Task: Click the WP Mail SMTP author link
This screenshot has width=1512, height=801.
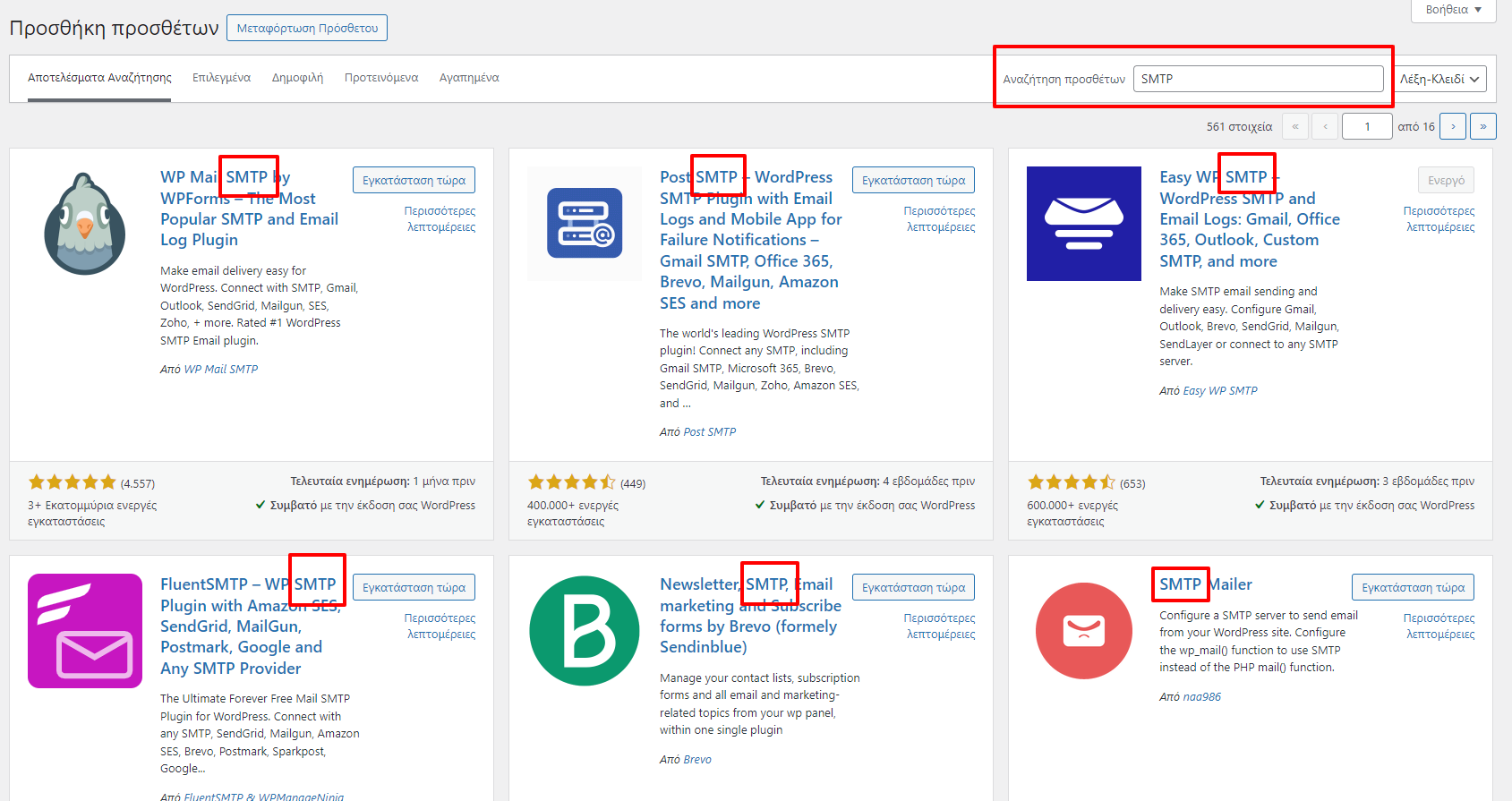Action: click(220, 369)
